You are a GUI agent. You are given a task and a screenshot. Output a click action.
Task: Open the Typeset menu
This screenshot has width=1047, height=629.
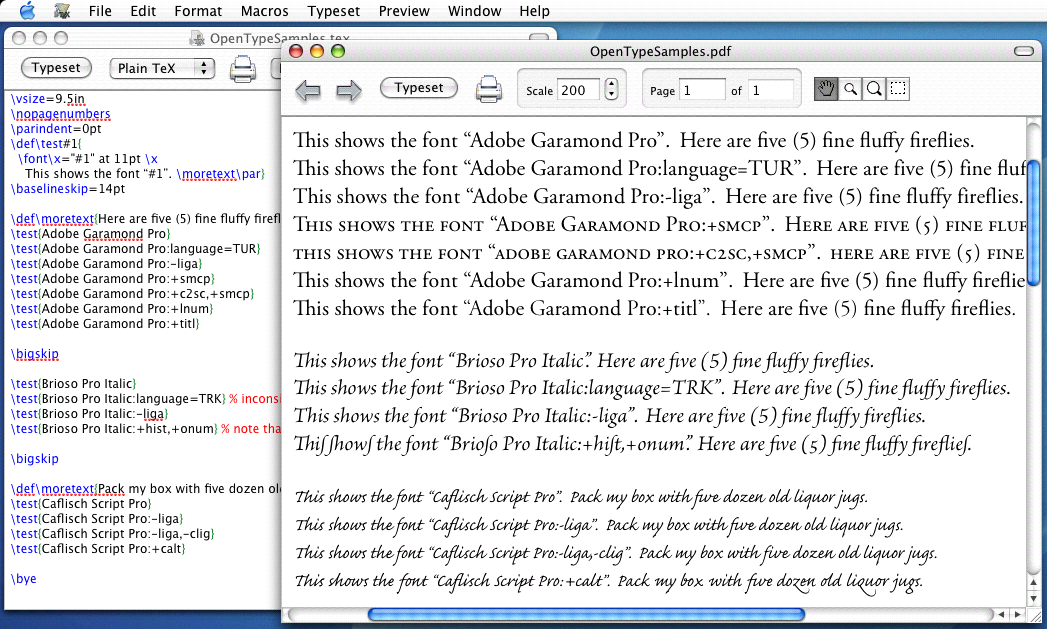point(333,11)
